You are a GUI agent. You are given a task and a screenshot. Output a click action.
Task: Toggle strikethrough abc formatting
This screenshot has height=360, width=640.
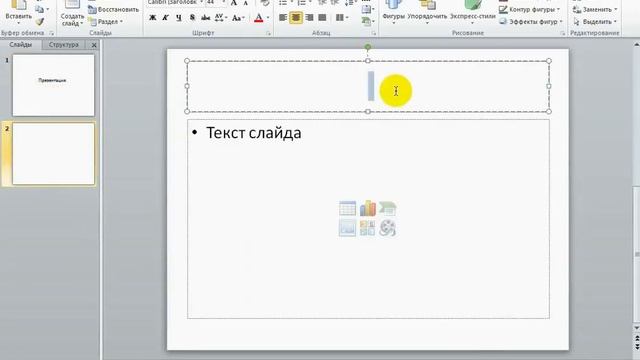205,18
